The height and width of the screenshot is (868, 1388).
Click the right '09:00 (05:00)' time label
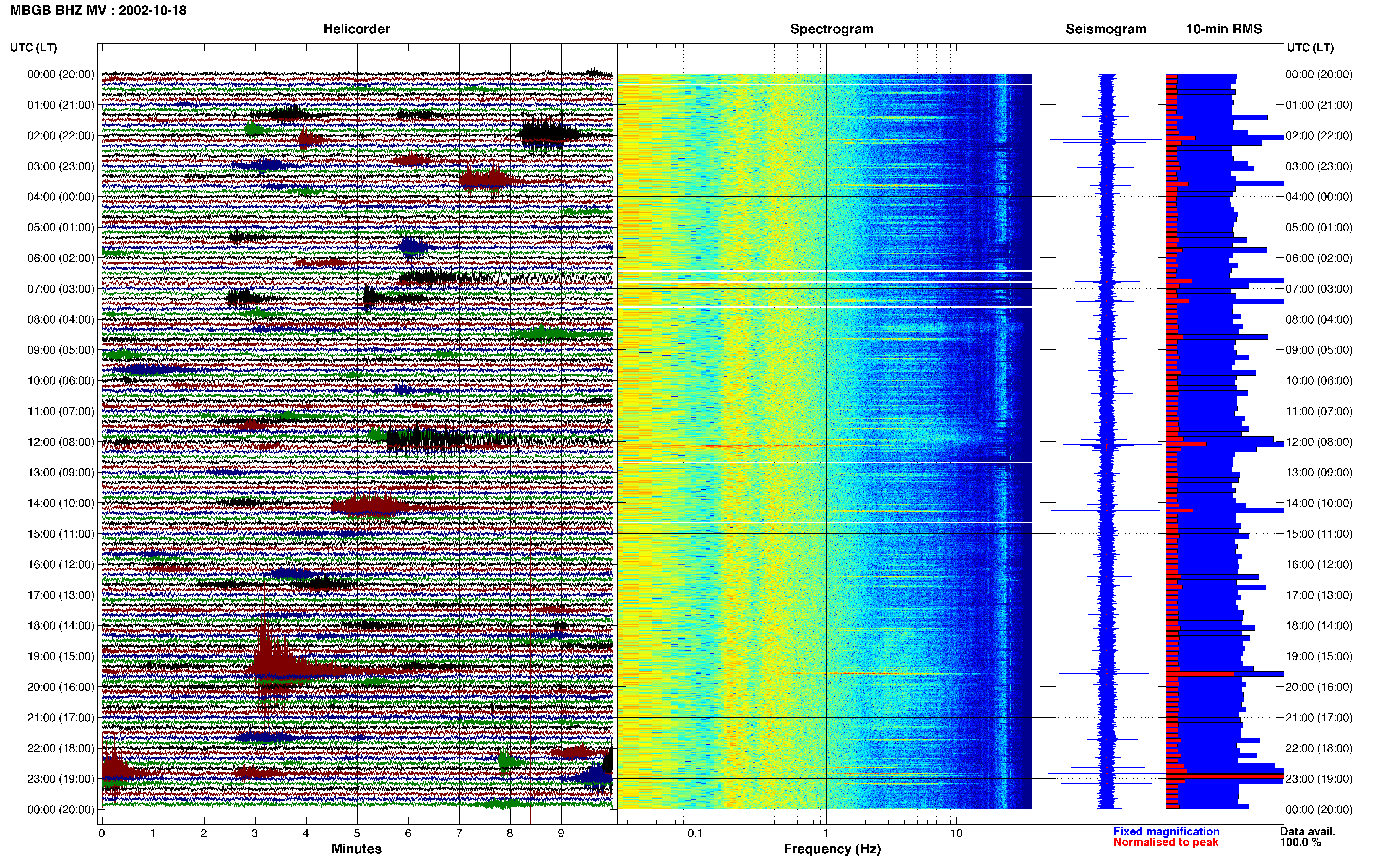1319,350
